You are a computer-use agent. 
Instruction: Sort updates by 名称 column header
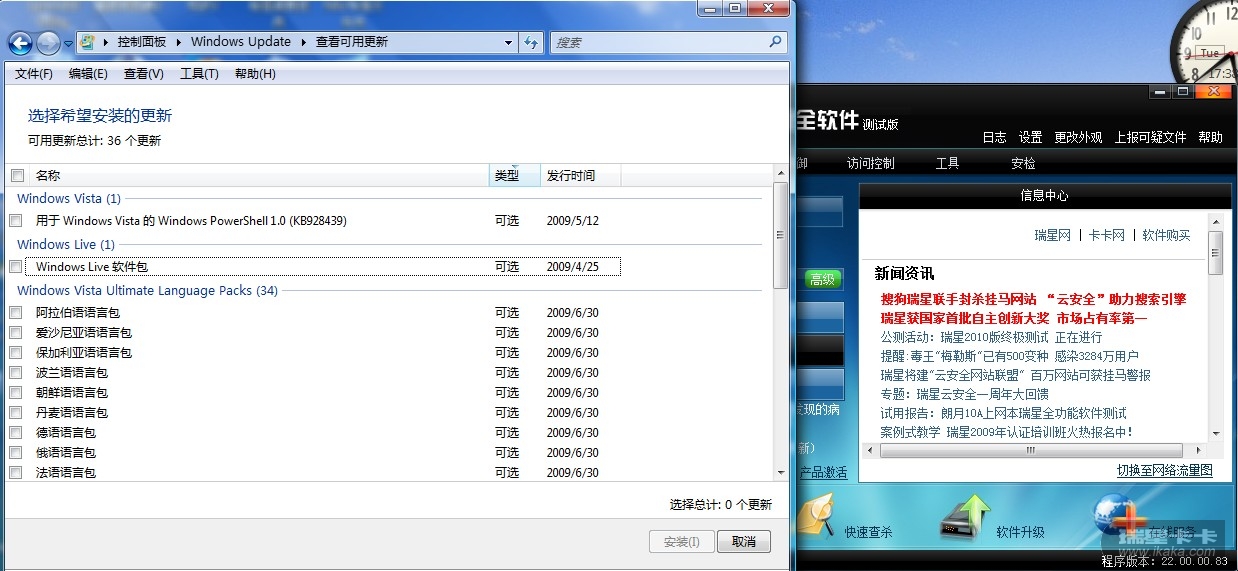[x=259, y=175]
